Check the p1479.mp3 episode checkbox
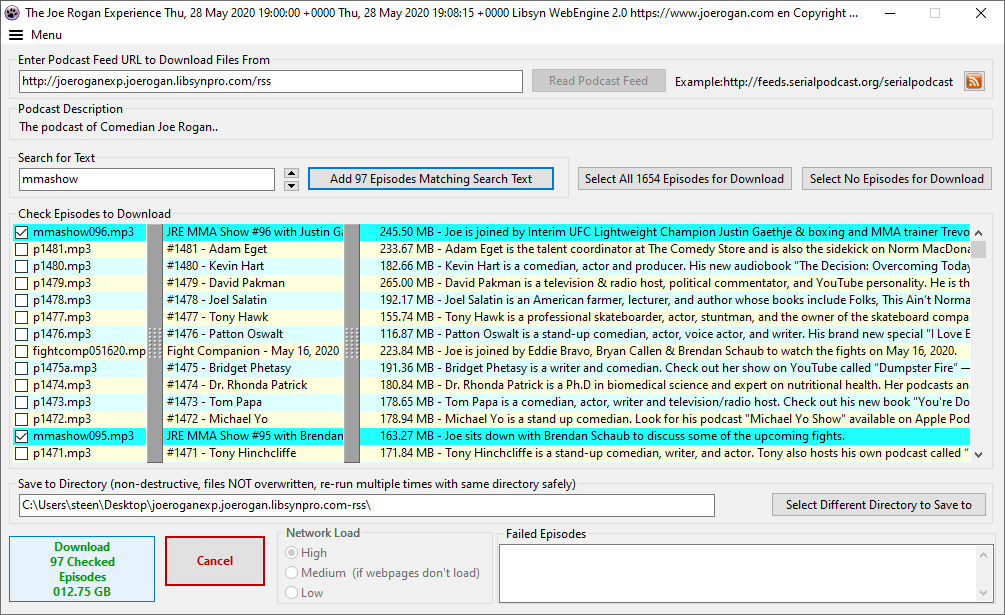 point(21,283)
